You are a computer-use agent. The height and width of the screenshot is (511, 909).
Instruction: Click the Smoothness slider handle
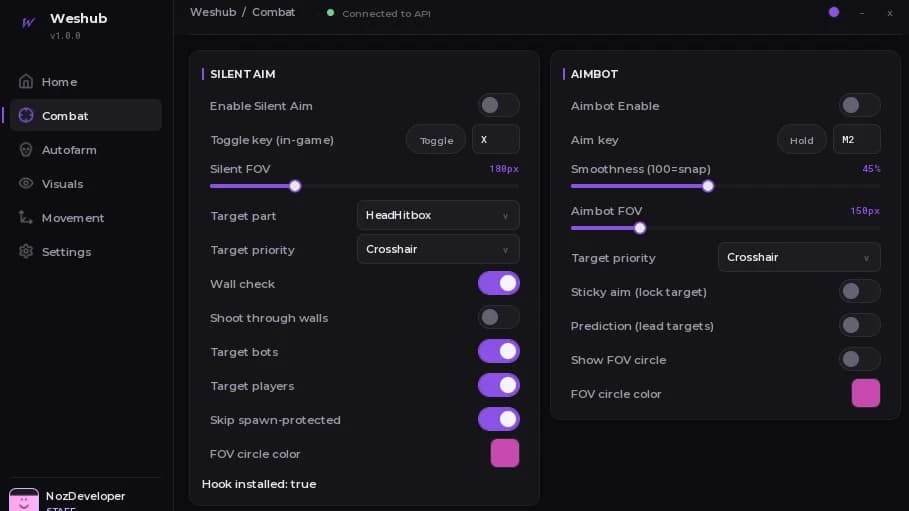click(708, 186)
